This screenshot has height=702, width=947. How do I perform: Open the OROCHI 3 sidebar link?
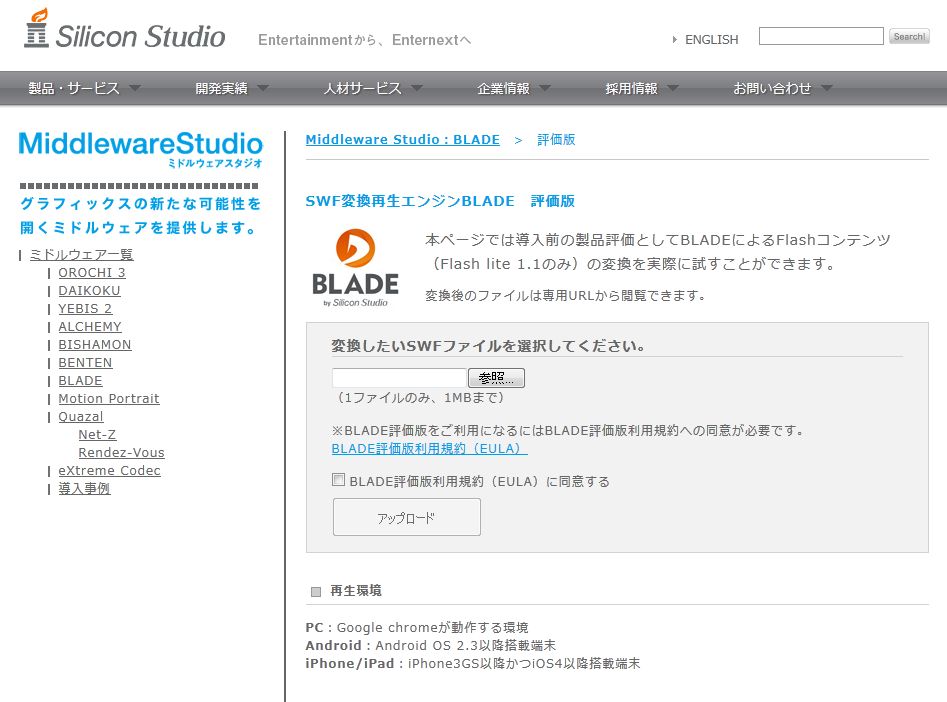point(92,272)
